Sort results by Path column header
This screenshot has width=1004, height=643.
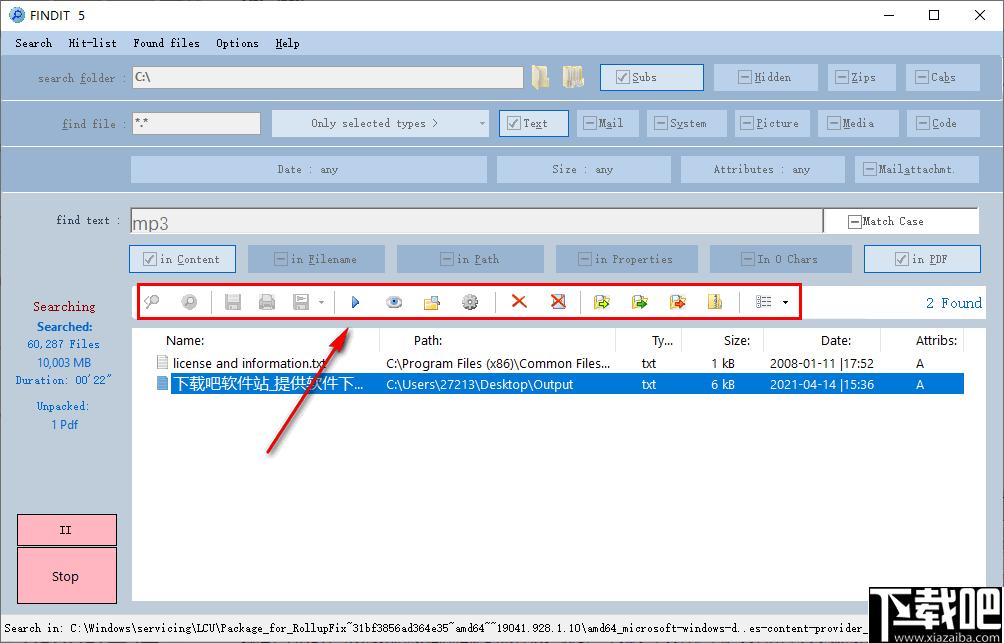pyautogui.click(x=428, y=341)
